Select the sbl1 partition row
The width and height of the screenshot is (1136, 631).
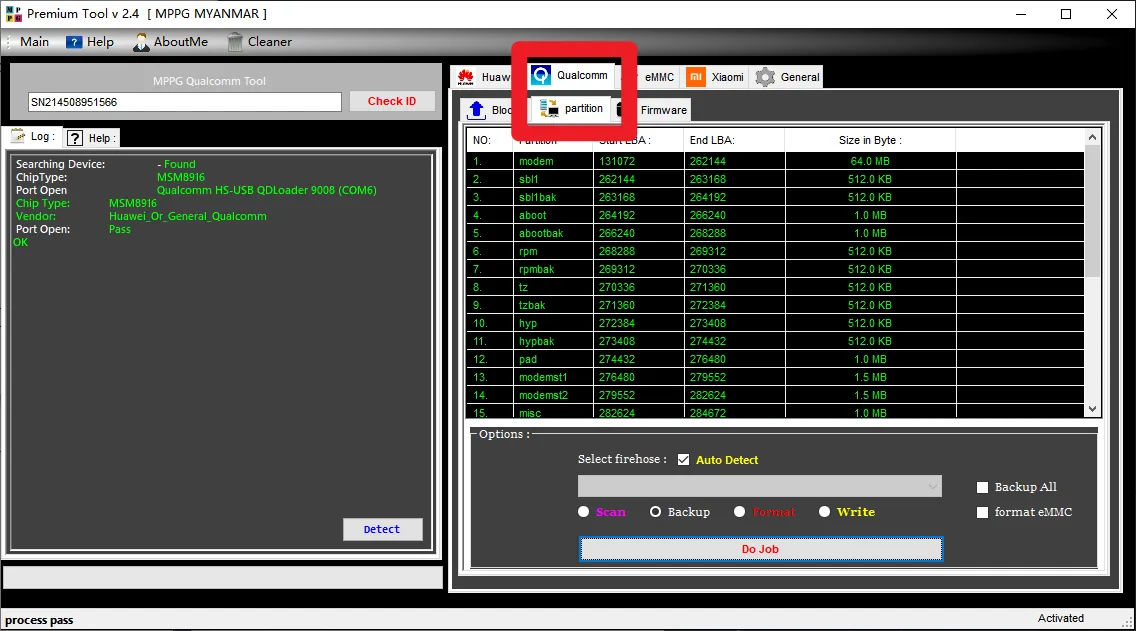pyautogui.click(x=775, y=179)
